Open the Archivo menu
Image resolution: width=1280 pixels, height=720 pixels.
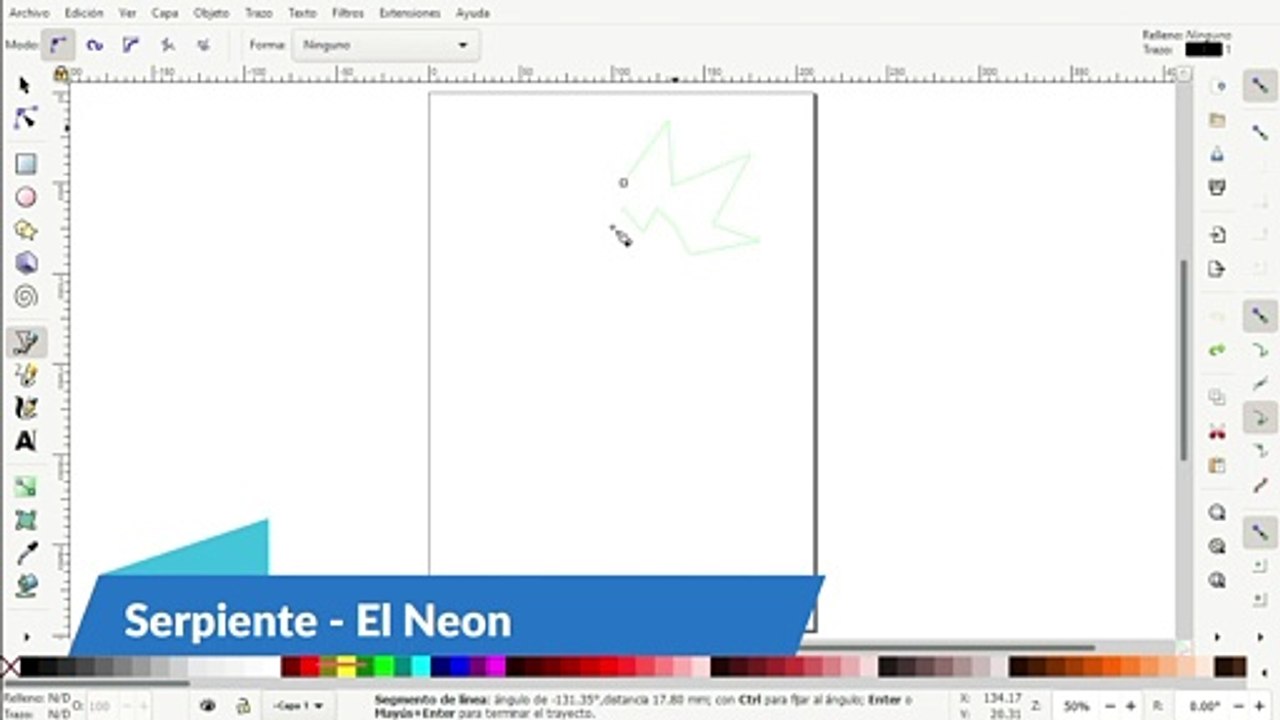click(29, 13)
